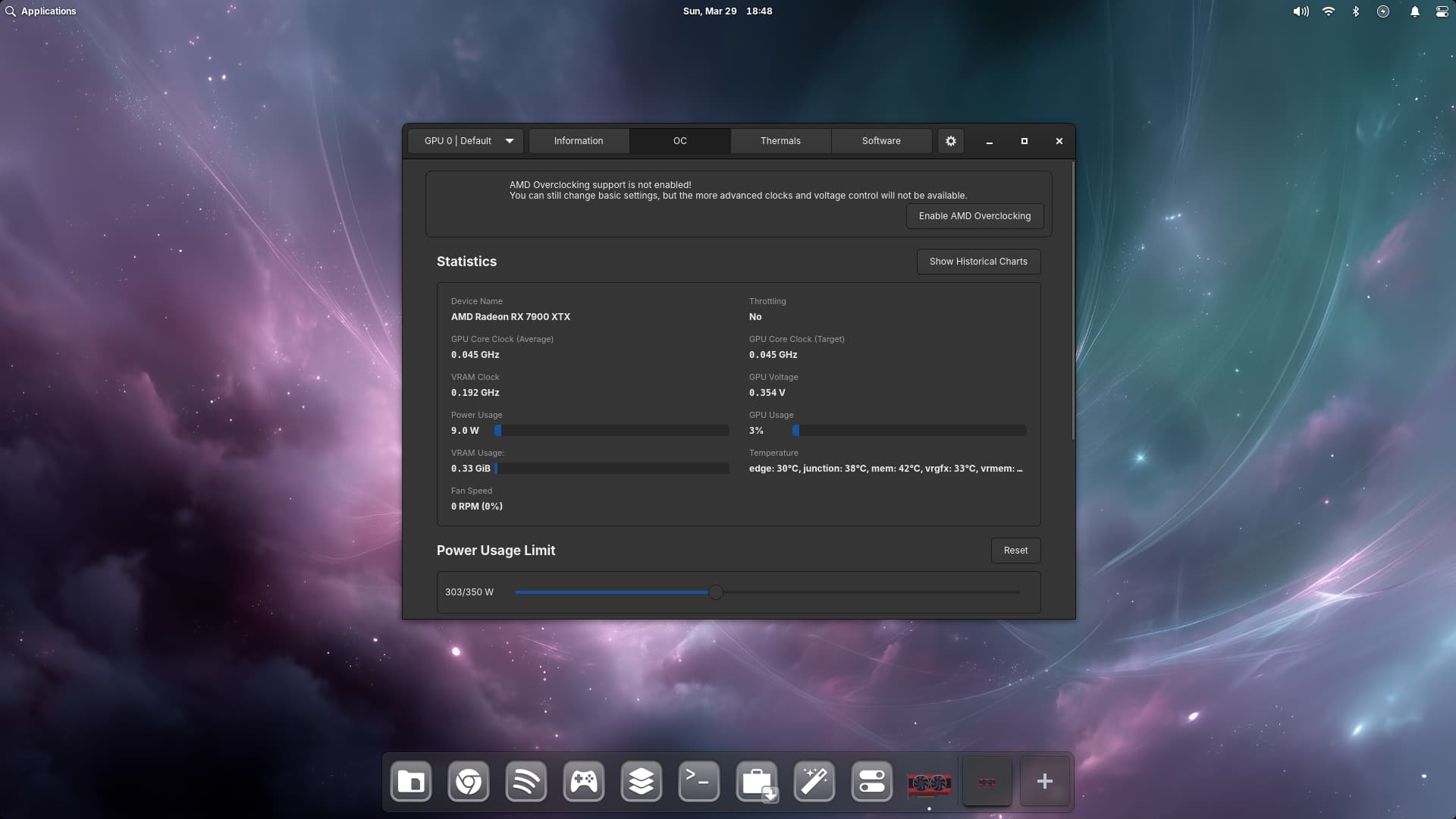The width and height of the screenshot is (1456, 819).
Task: Switch to the Information tab
Action: click(x=579, y=141)
